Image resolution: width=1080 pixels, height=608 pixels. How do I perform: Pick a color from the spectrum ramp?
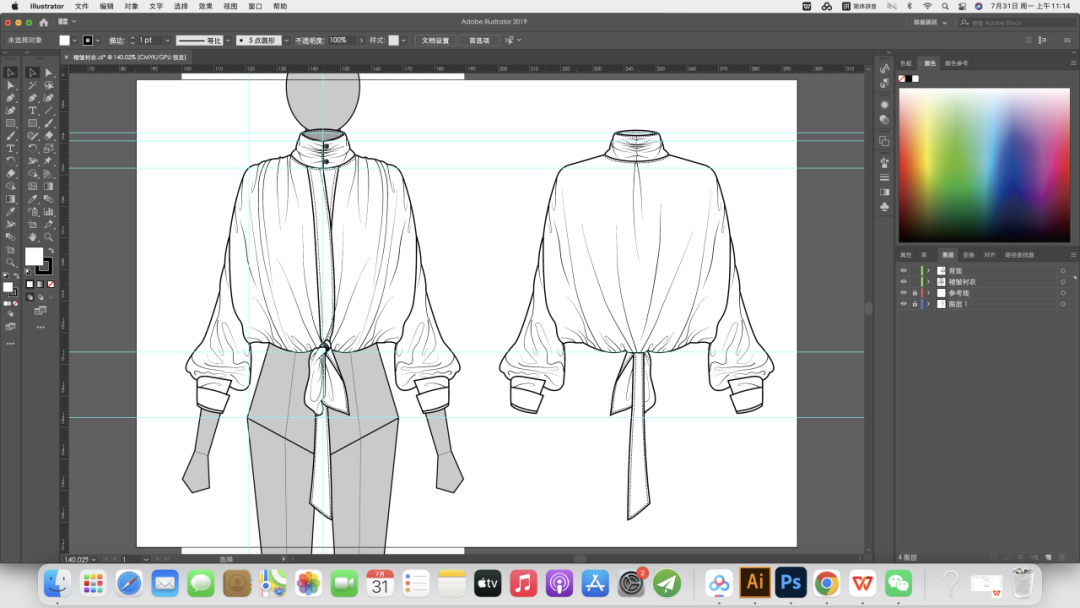coord(984,165)
